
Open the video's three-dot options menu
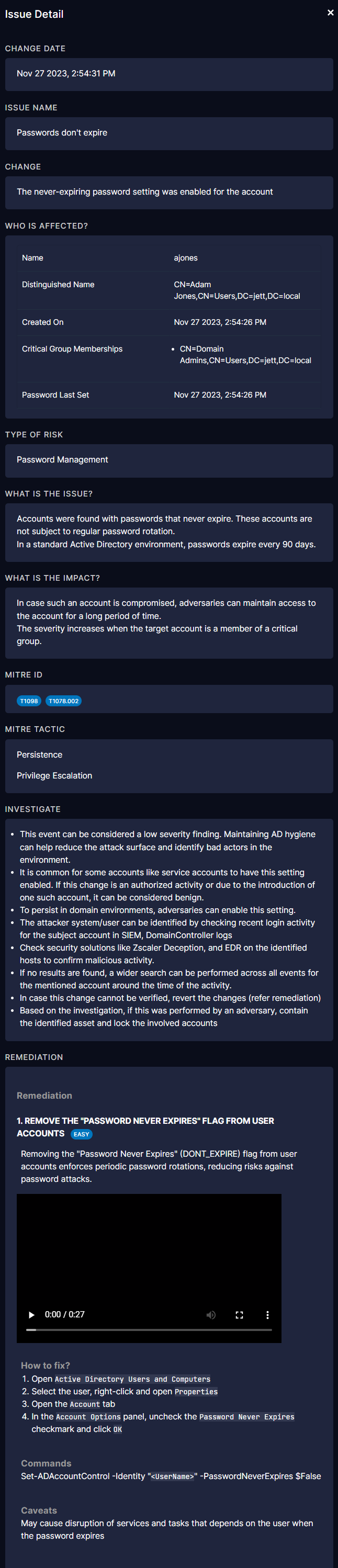click(x=267, y=1315)
